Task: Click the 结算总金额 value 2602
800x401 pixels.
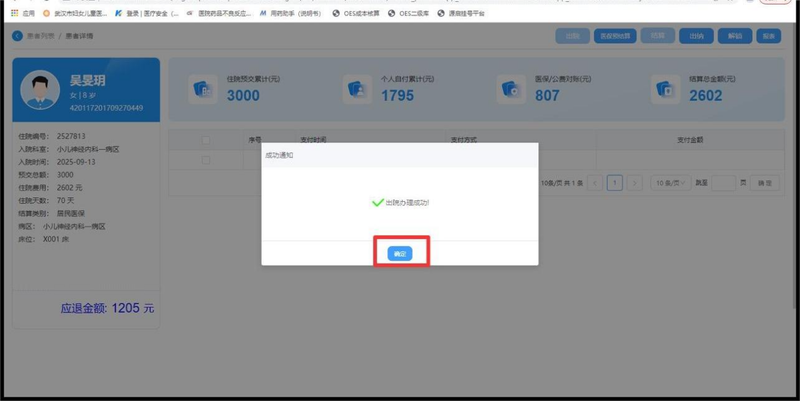Action: [706, 95]
